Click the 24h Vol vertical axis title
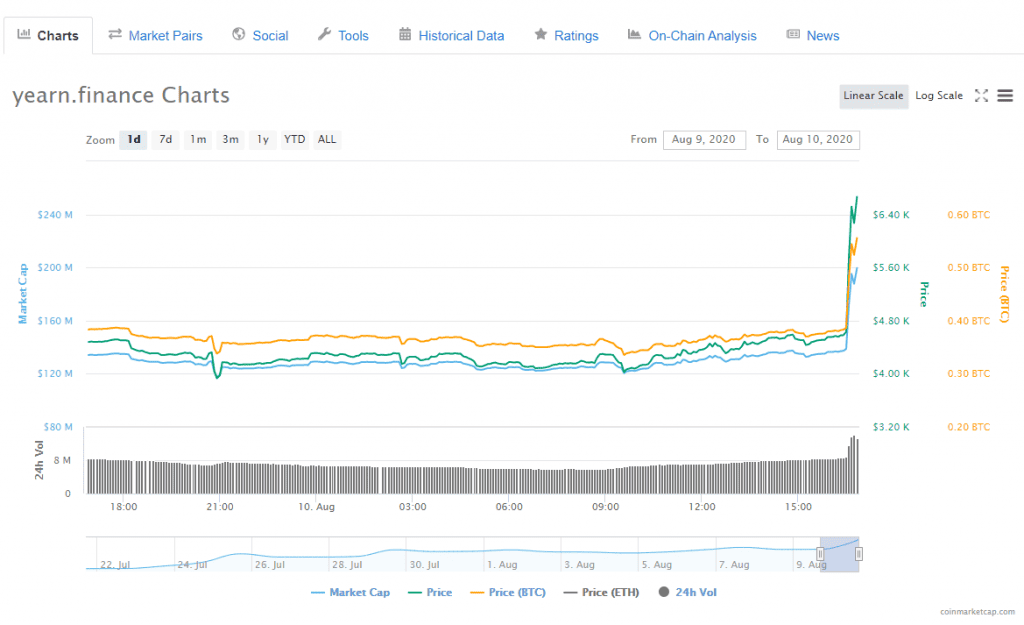This screenshot has height=625, width=1024. (x=39, y=460)
